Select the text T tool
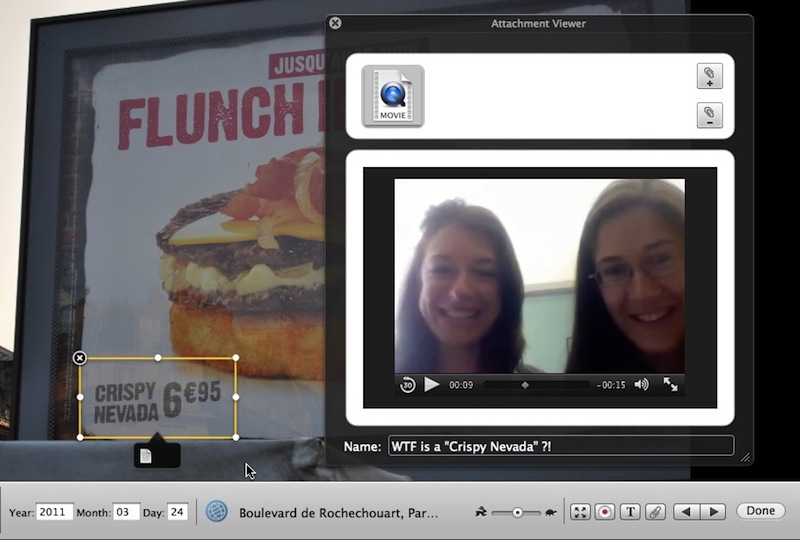The width and height of the screenshot is (800, 540). 630,512
